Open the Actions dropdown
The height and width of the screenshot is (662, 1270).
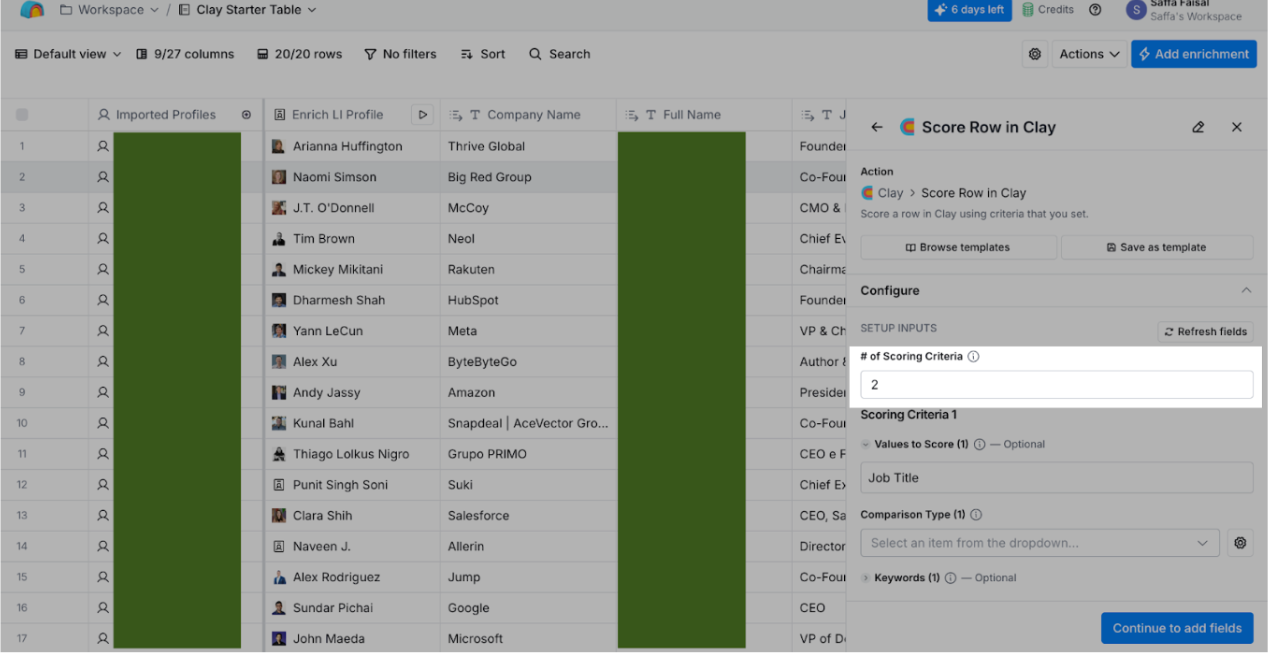(x=1089, y=54)
